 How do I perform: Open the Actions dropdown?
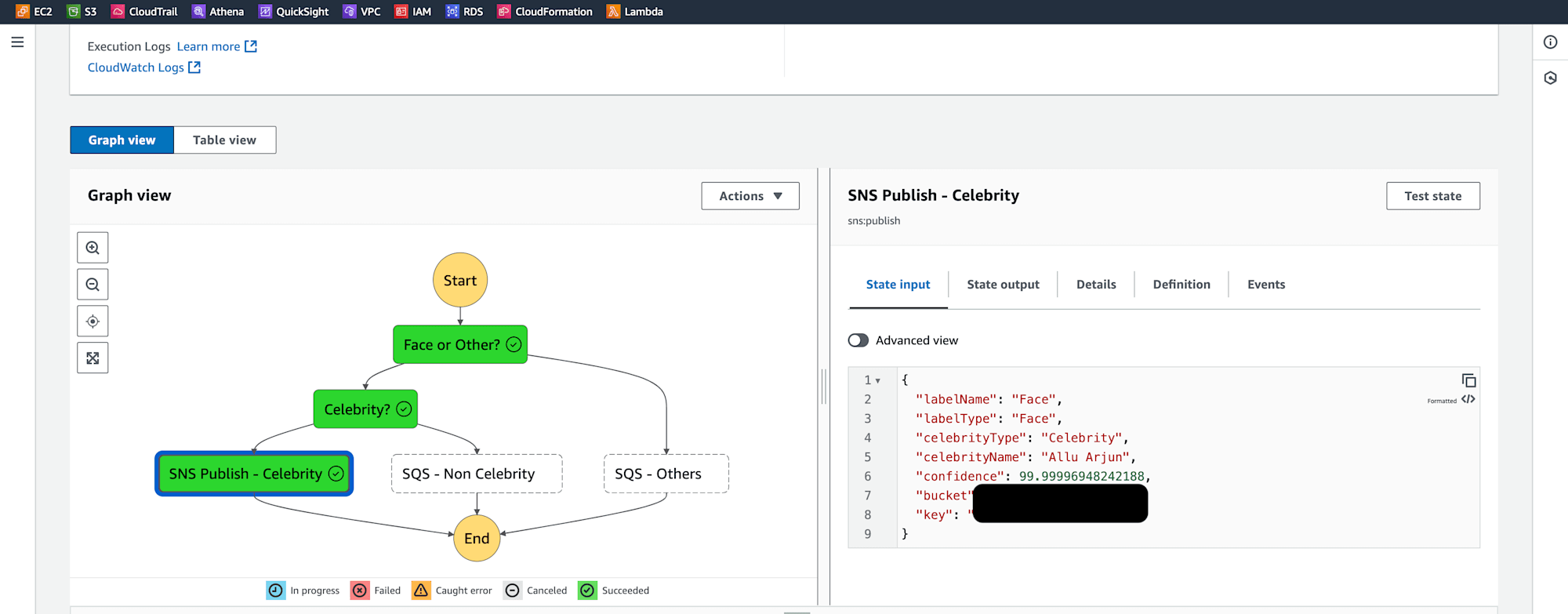tap(750, 196)
